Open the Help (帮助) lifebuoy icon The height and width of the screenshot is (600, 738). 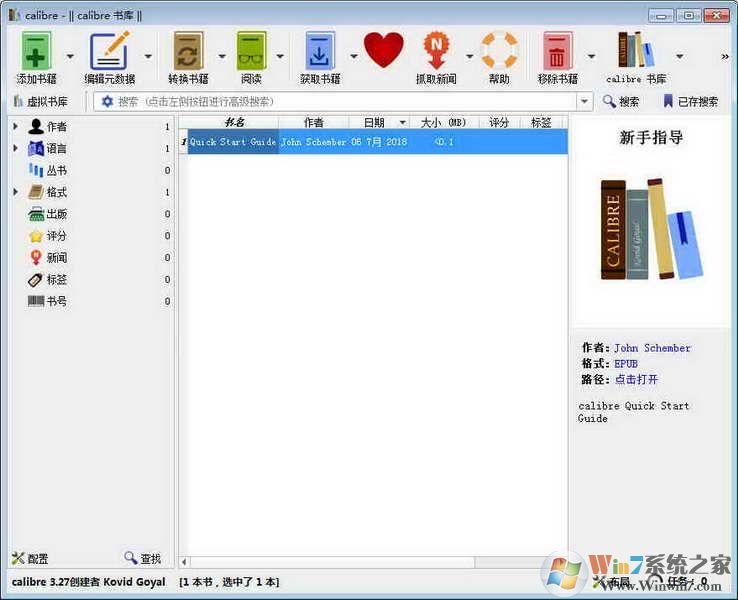[499, 50]
